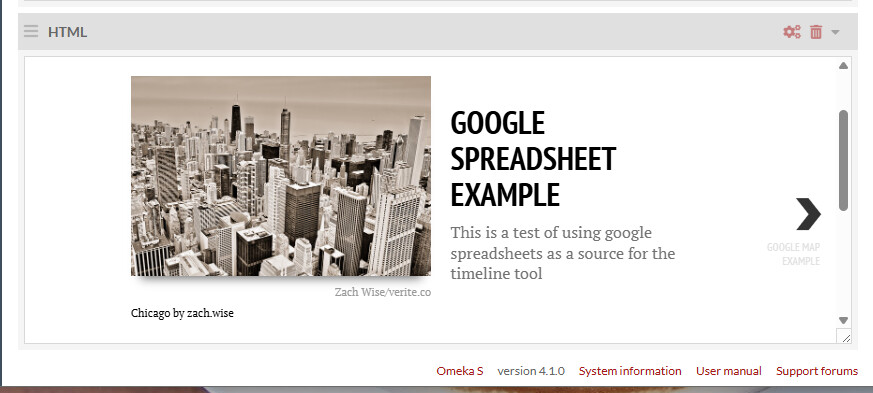
Task: Click the Chicago by zach.wise caption
Action: click(182, 313)
